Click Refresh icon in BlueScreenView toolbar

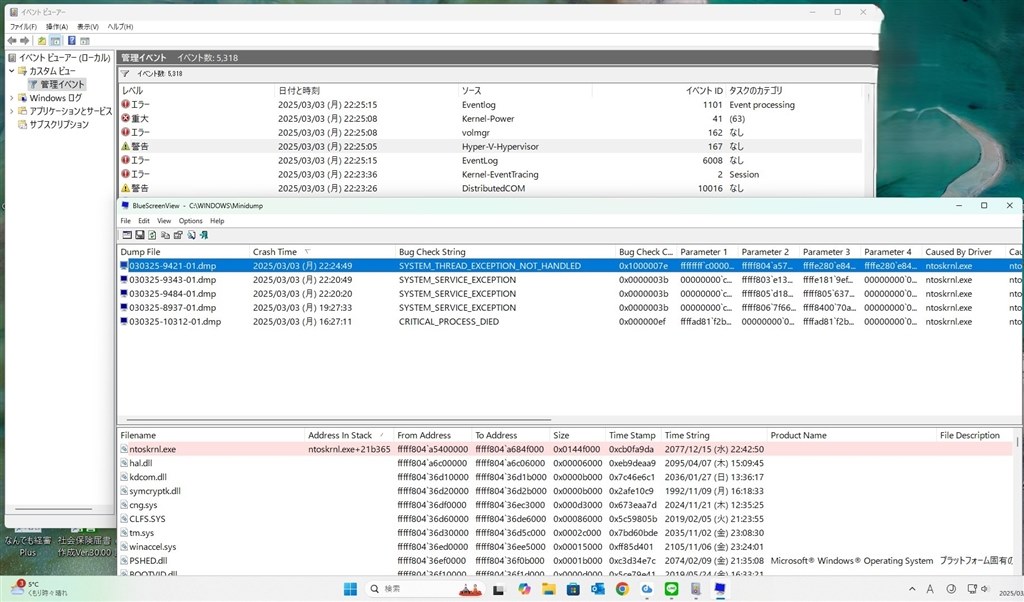tap(152, 235)
